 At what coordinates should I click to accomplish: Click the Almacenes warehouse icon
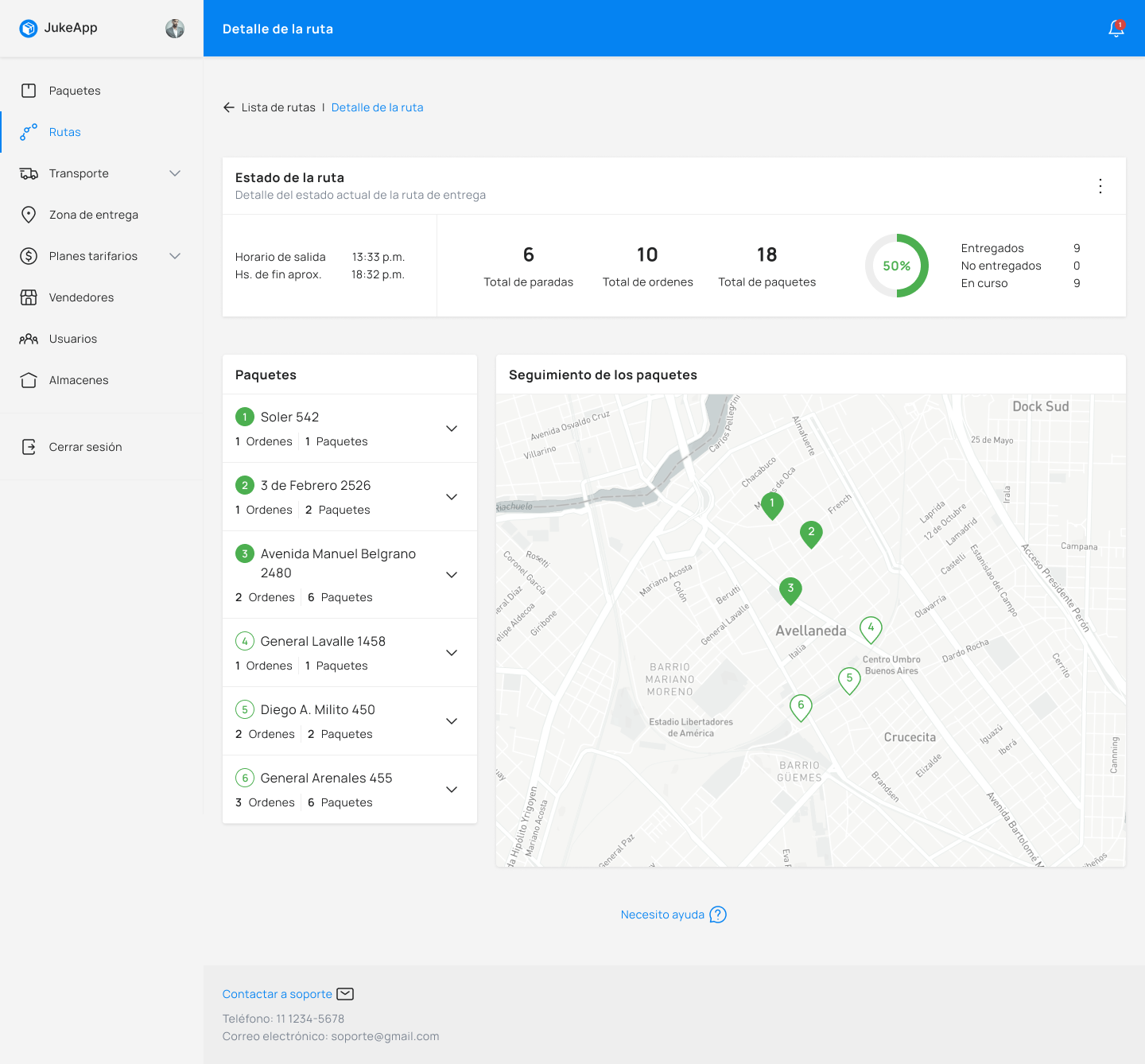pos(29,380)
